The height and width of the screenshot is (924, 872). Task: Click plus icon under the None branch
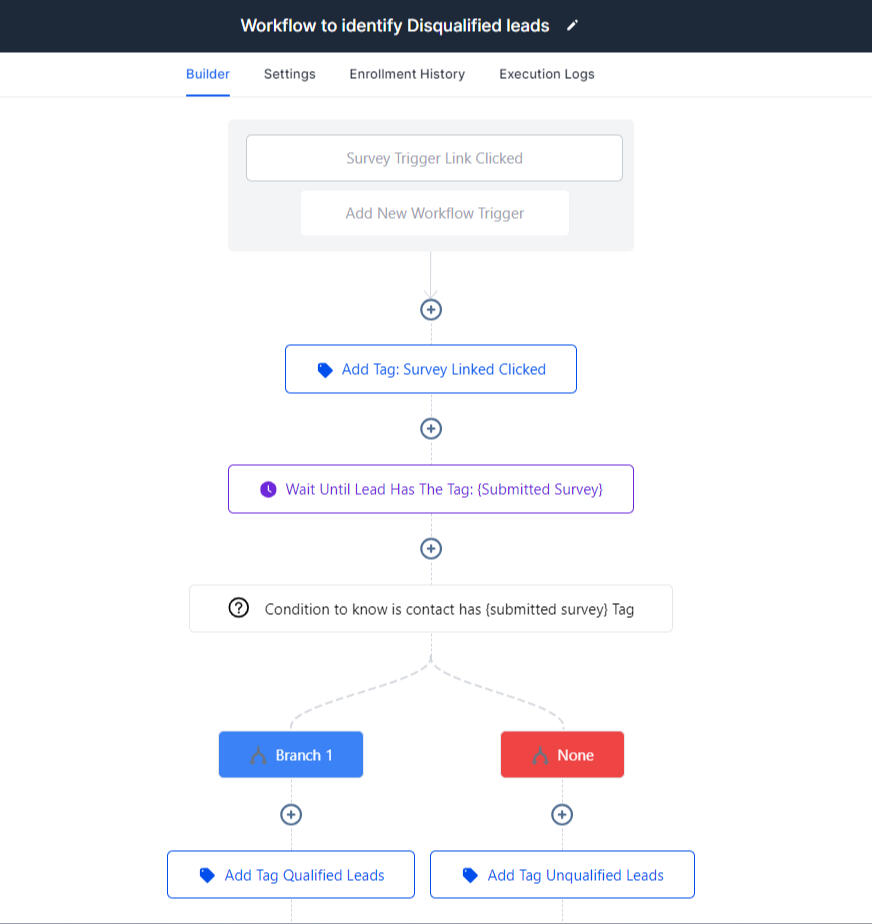(x=562, y=814)
